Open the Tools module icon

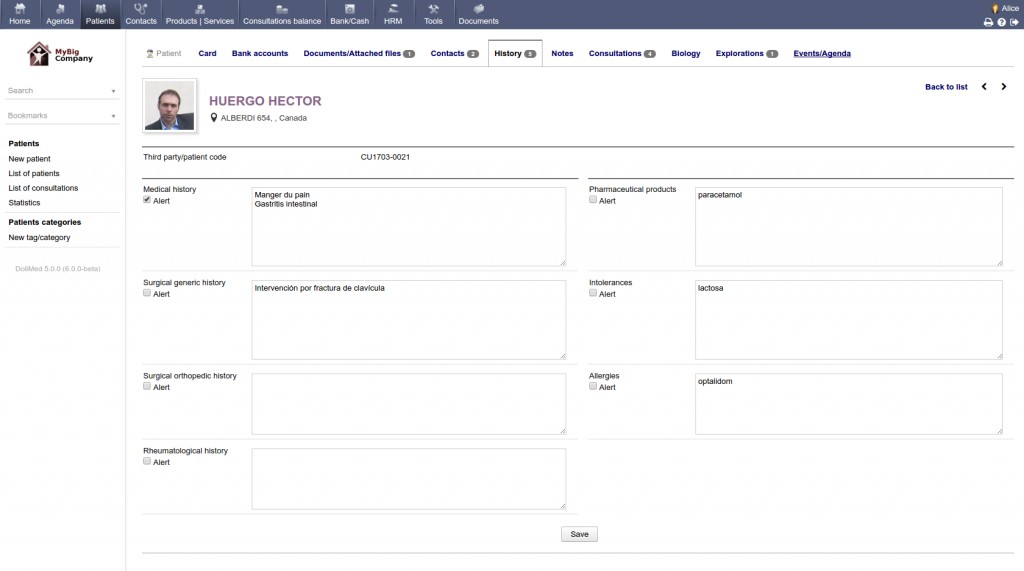(433, 9)
